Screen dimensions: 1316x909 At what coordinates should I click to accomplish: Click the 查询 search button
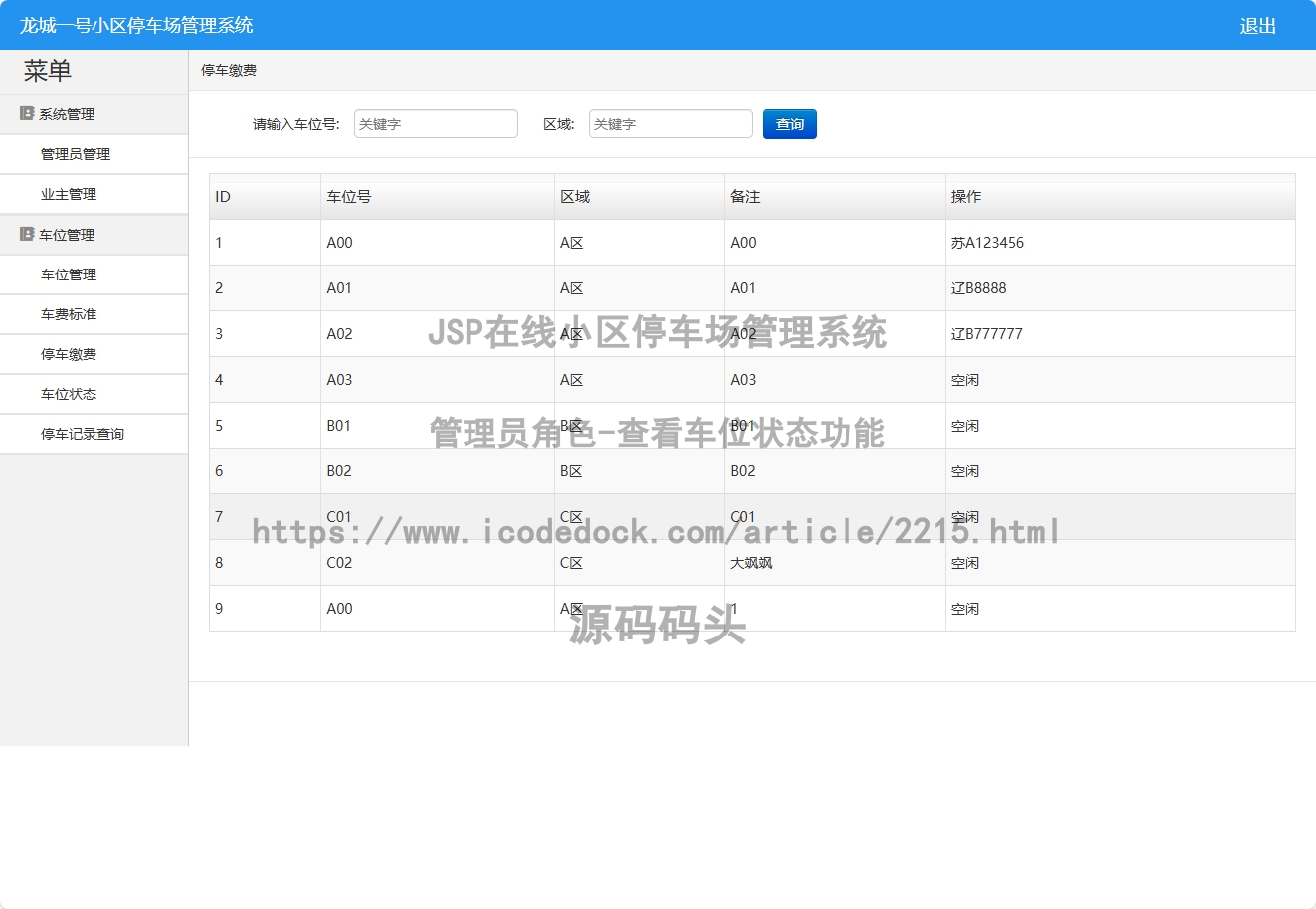790,124
